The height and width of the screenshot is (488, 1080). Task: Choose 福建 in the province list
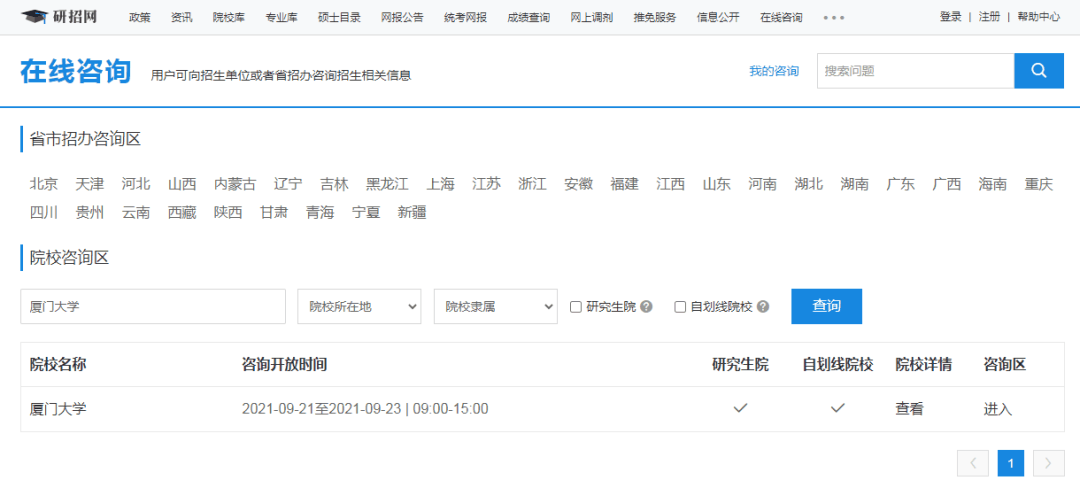[x=624, y=184]
